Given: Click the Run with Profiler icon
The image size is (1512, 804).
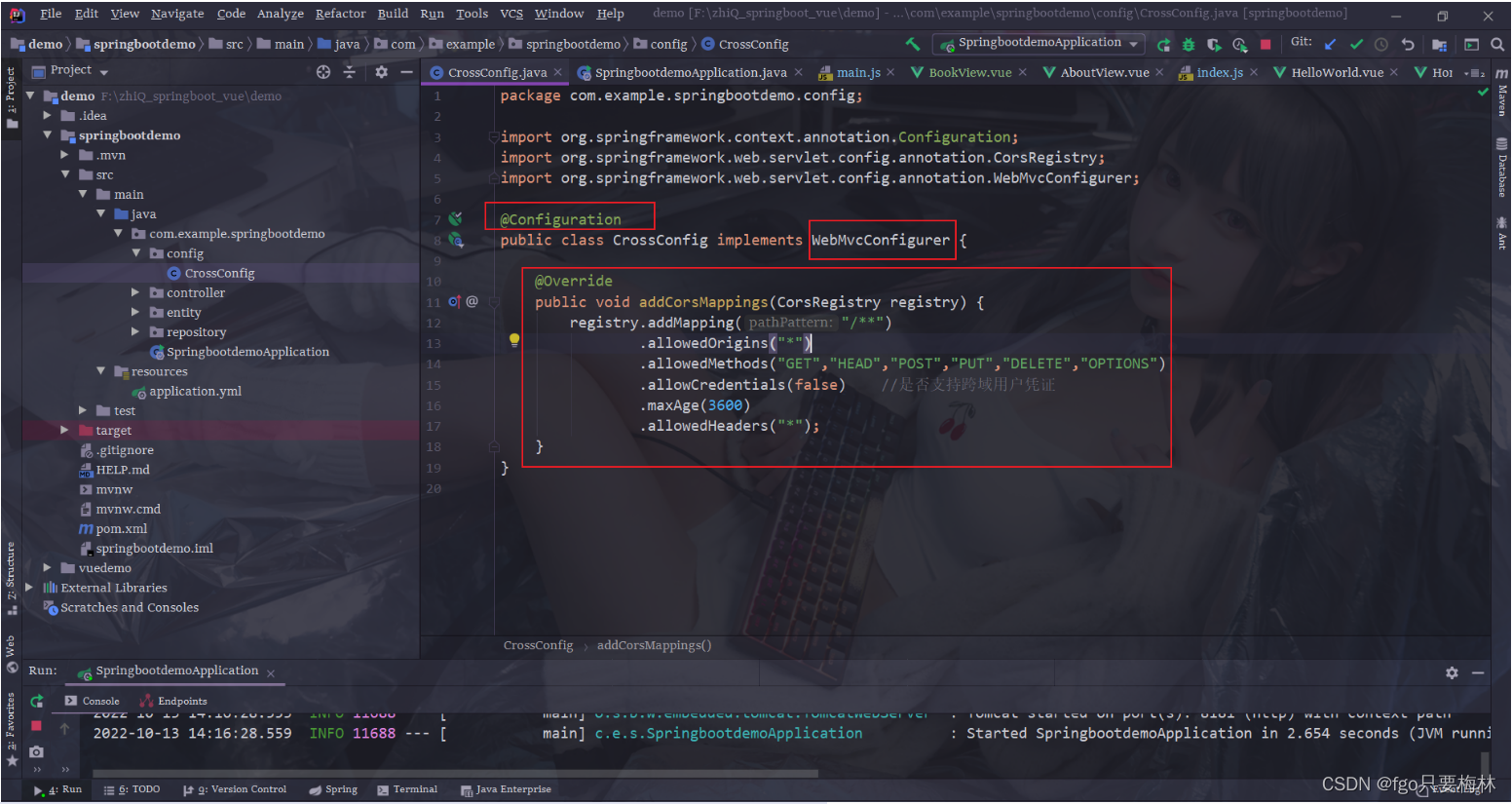Looking at the screenshot, I should (x=1239, y=45).
